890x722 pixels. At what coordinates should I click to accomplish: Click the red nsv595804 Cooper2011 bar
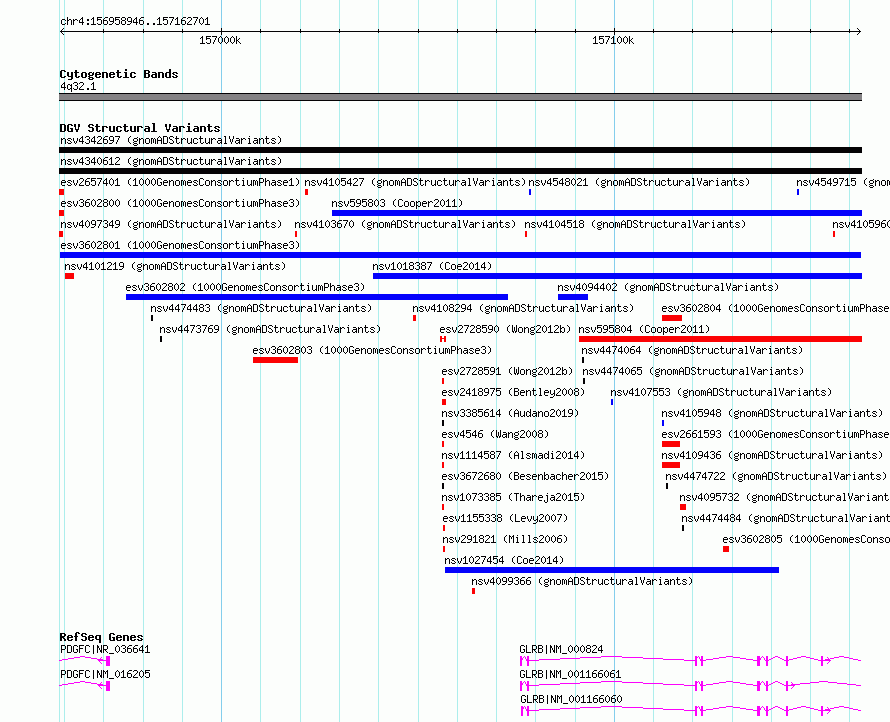(720, 339)
